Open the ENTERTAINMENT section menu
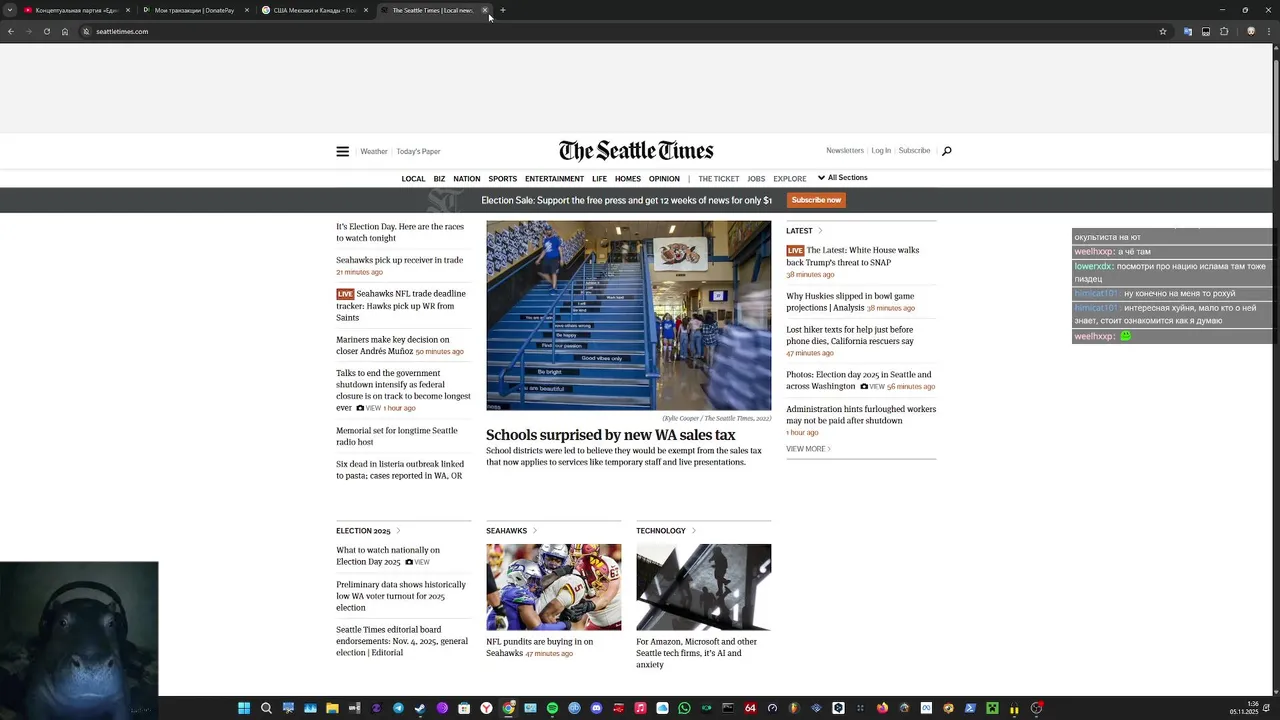The image size is (1280, 720). pyautogui.click(x=554, y=179)
